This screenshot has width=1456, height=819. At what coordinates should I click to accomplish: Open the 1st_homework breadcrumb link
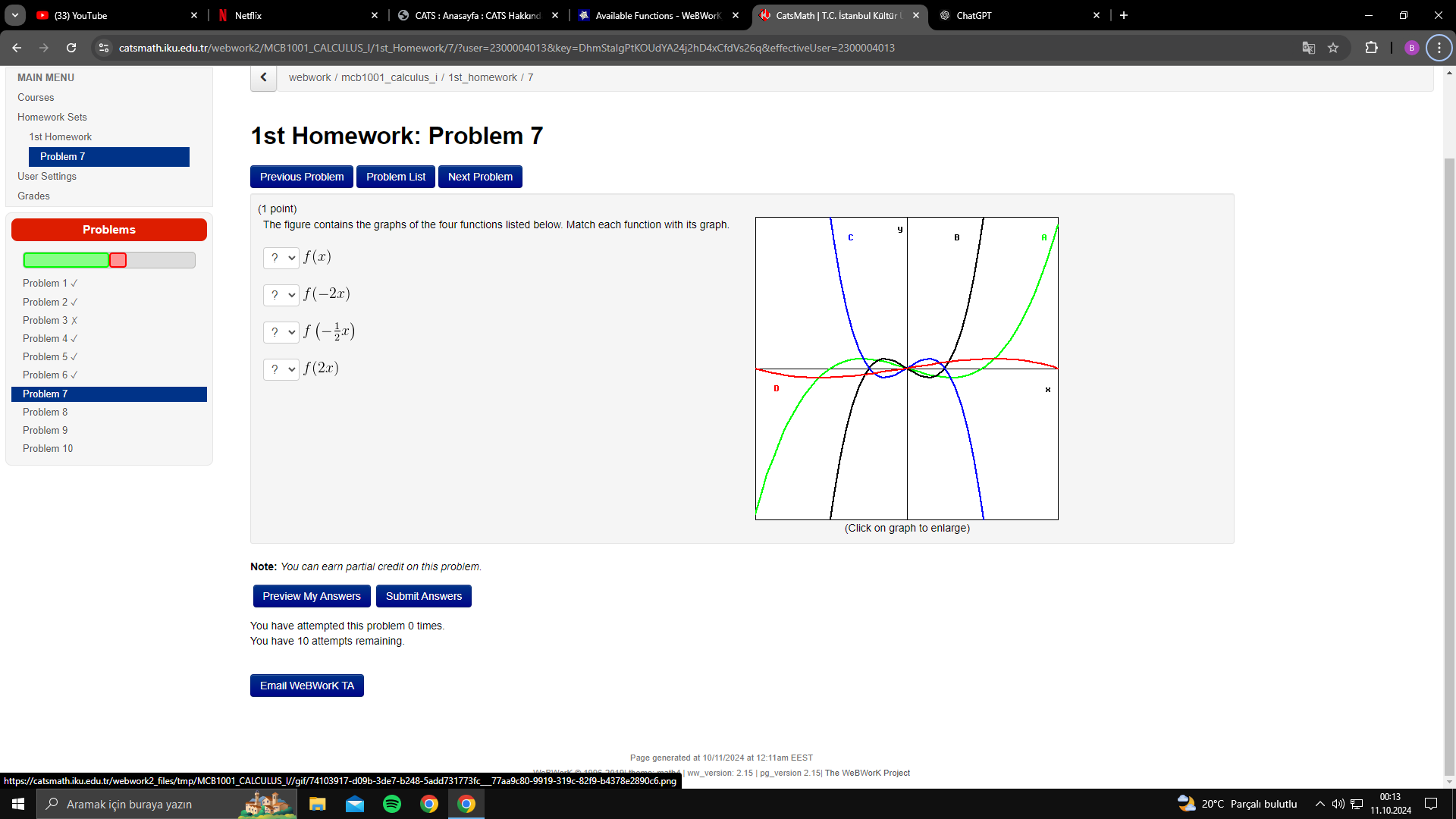coord(482,77)
